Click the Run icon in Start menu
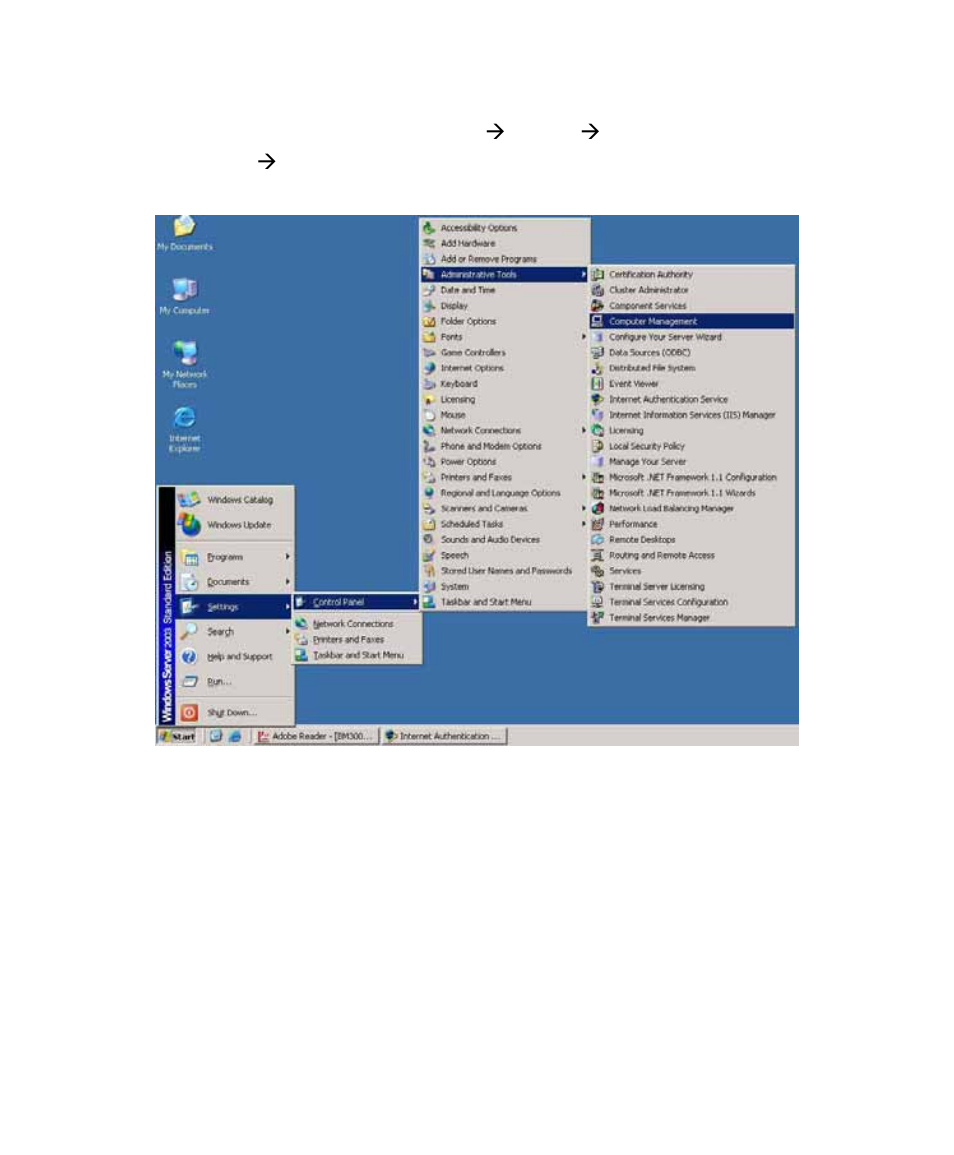954x1155 pixels. click(x=189, y=681)
